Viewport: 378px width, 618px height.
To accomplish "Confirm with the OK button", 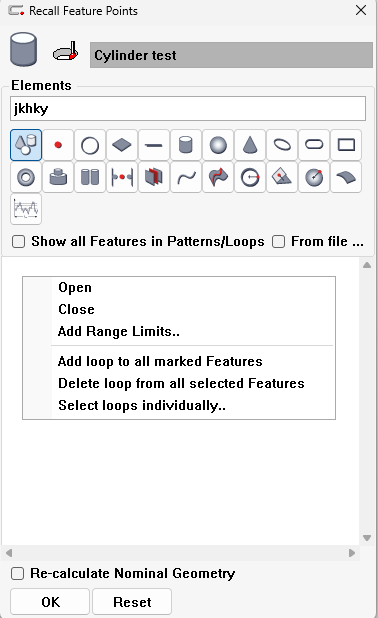I will pyautogui.click(x=50, y=602).
